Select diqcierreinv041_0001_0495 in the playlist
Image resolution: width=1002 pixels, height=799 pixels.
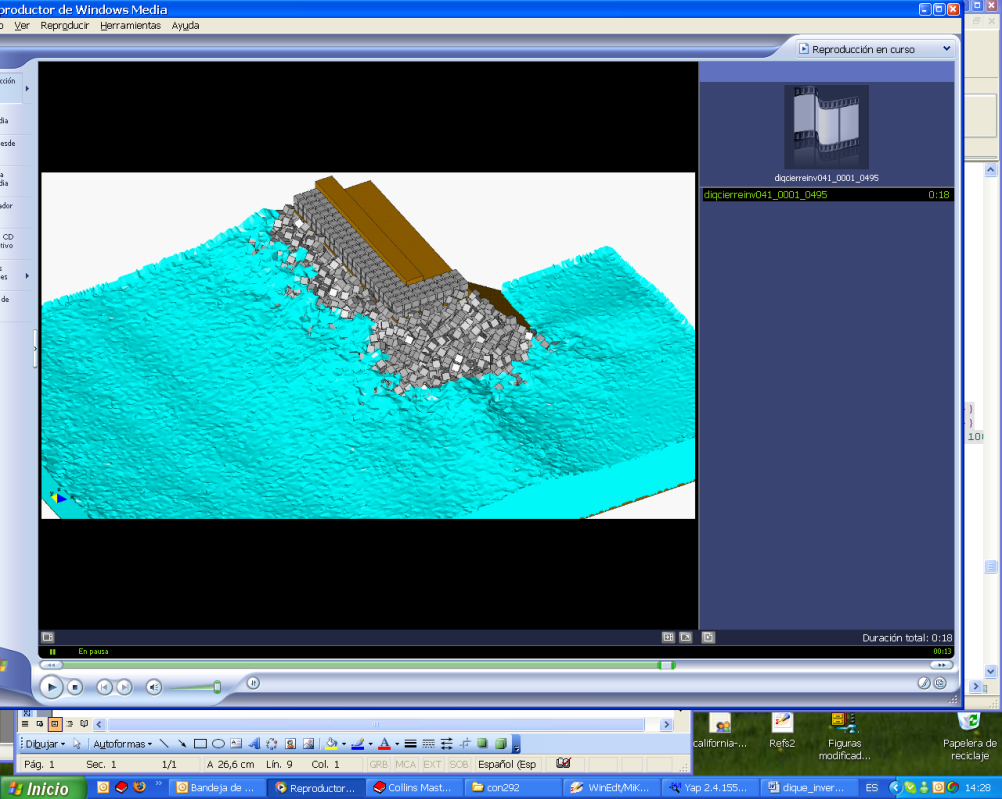click(766, 195)
